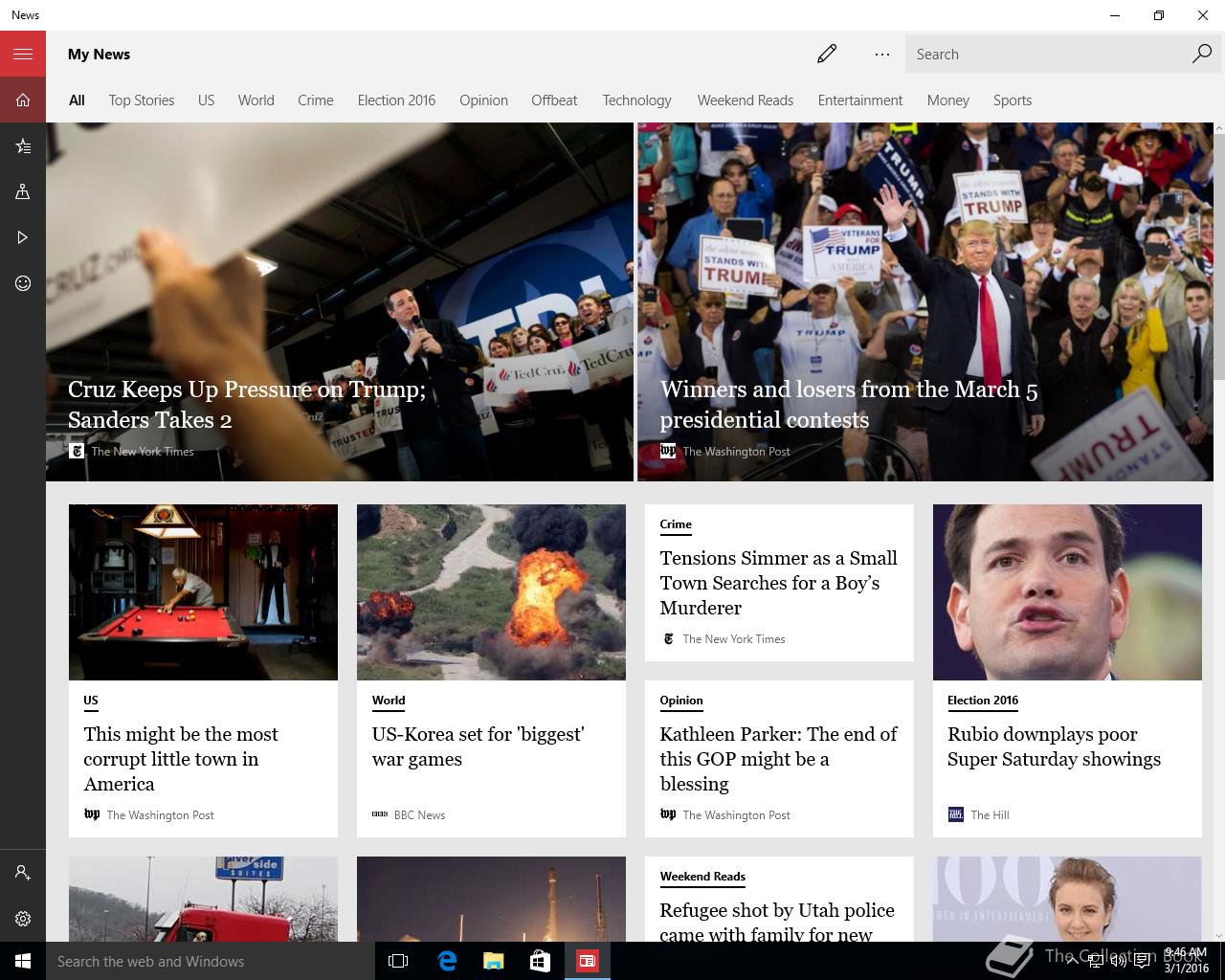This screenshot has width=1225, height=980.
Task: Switch to the Weekend Reads tab
Action: tap(745, 100)
